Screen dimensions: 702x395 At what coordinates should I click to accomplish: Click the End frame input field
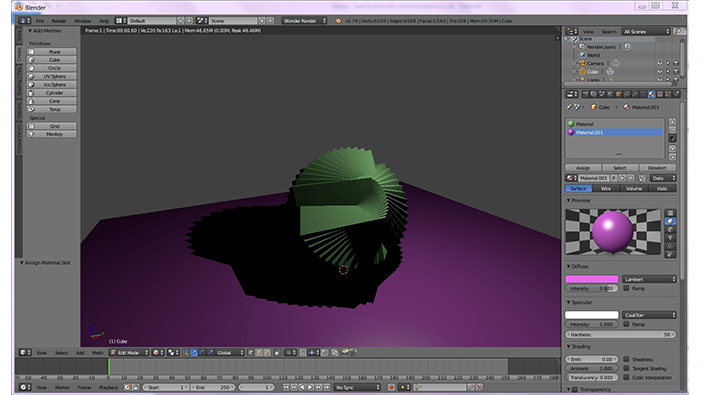point(214,387)
